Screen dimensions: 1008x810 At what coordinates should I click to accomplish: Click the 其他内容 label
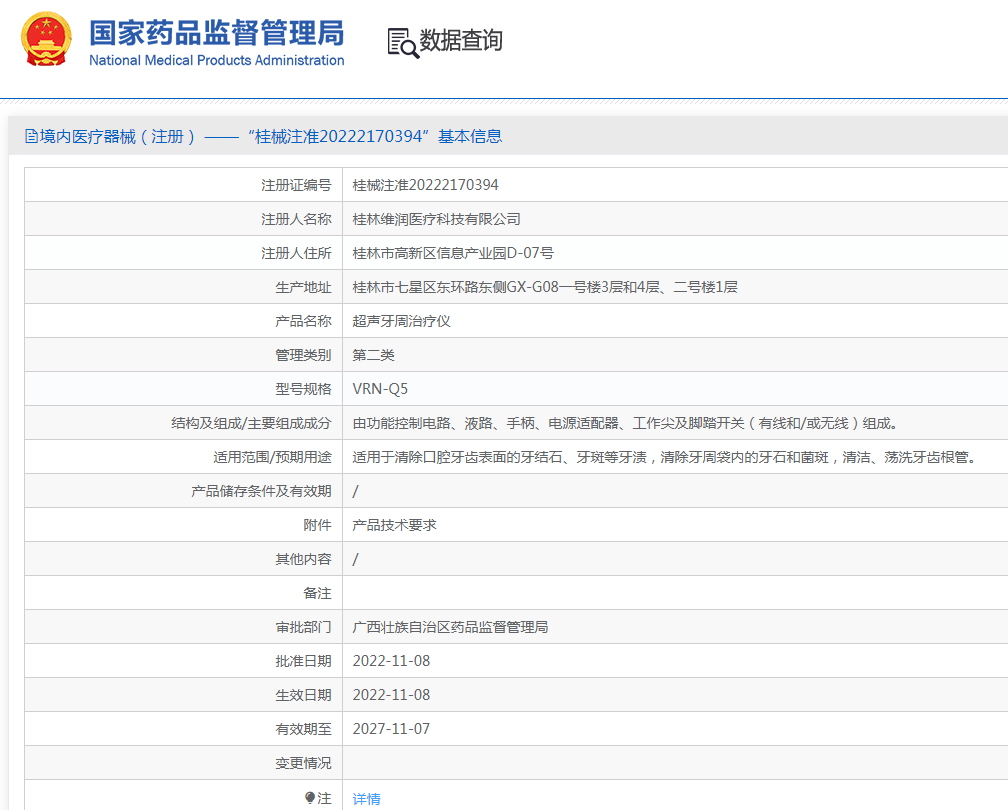(x=303, y=559)
